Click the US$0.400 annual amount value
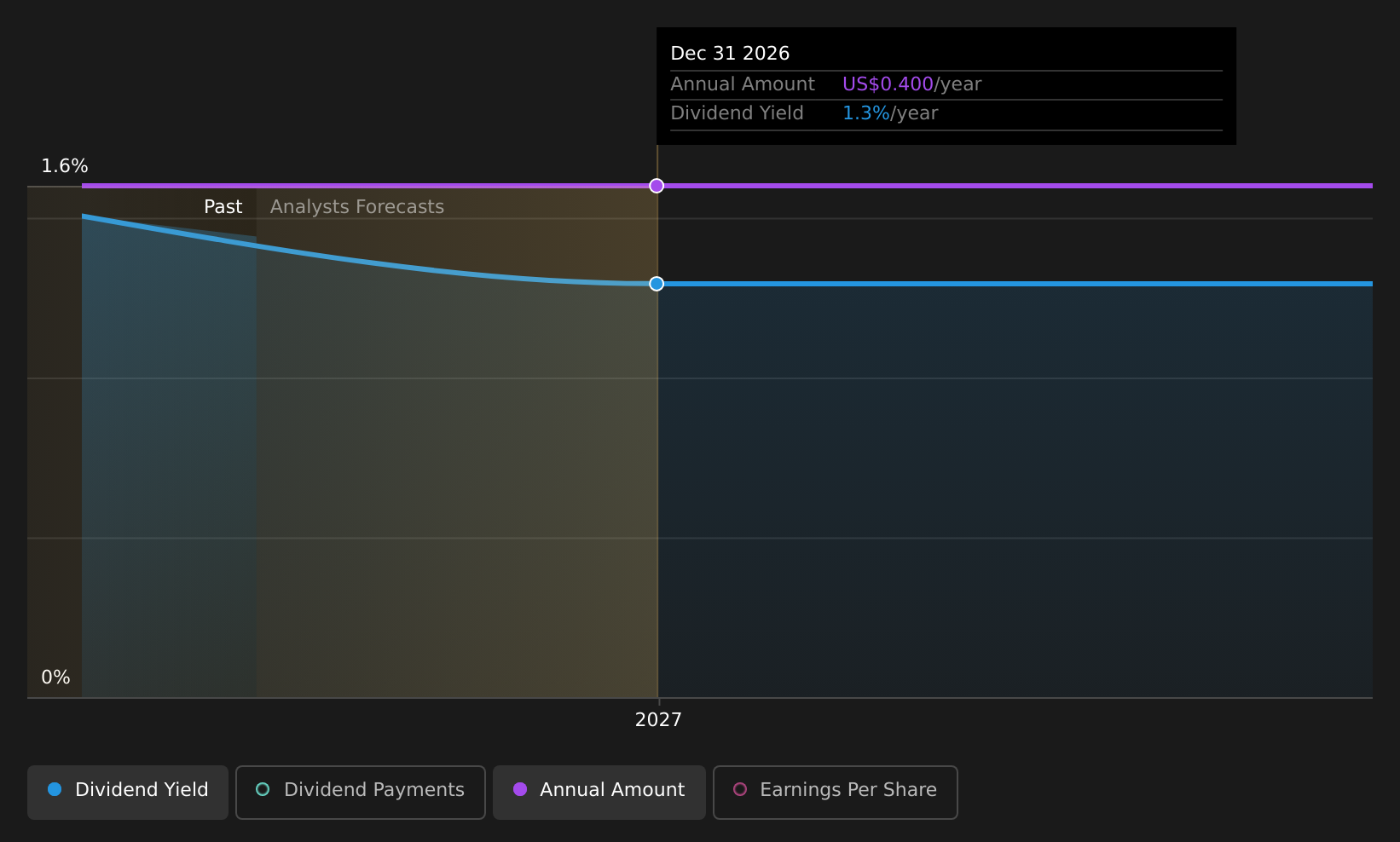Viewport: 1400px width, 842px height. pos(888,84)
